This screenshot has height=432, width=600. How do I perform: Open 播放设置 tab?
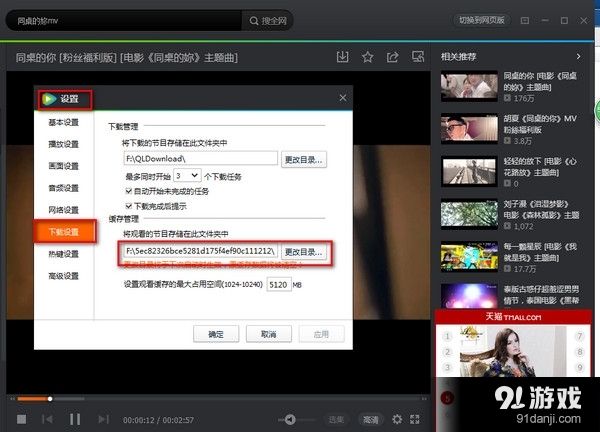(64, 144)
